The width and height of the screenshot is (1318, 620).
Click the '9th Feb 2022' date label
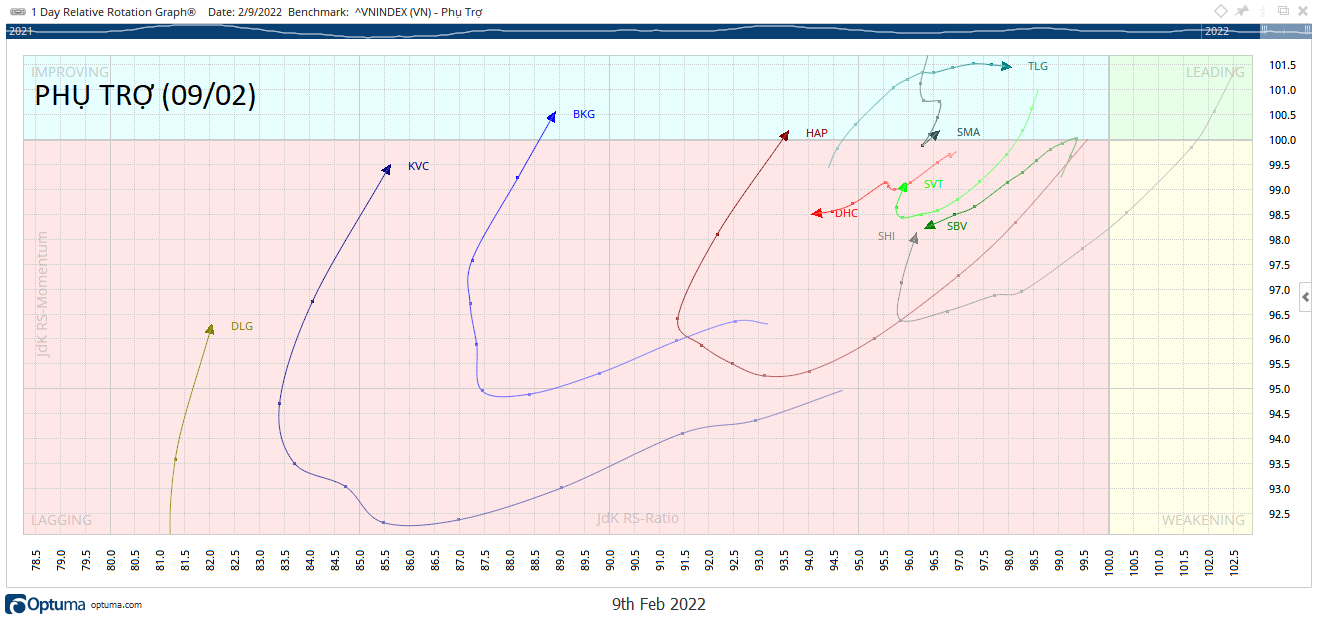[x=658, y=604]
